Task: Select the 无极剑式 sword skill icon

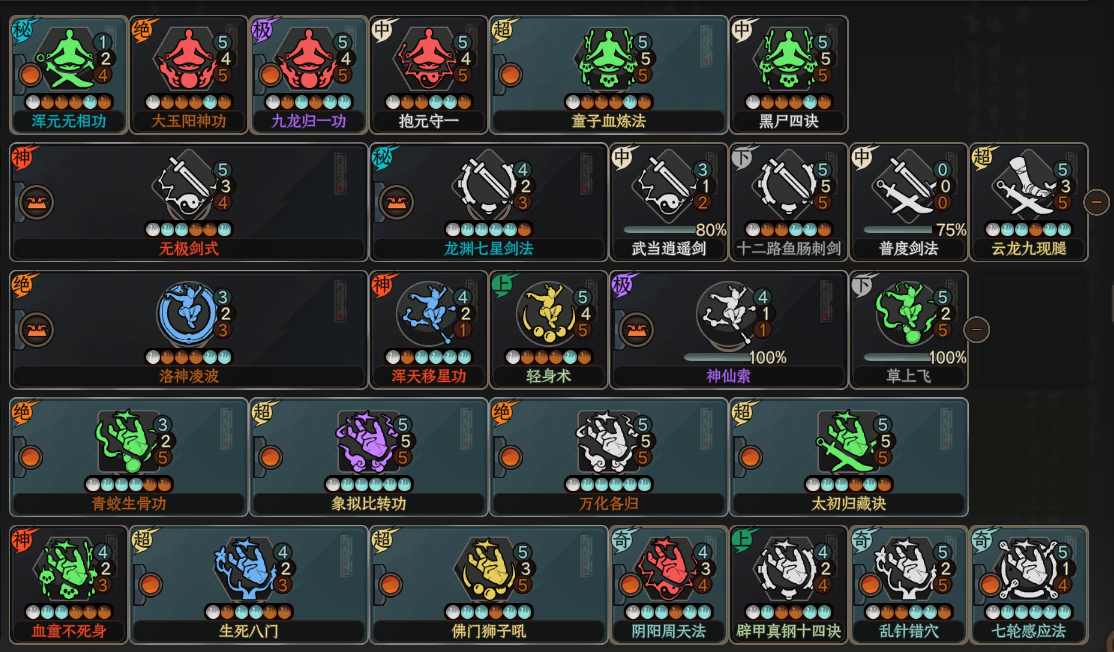Action: click(188, 187)
